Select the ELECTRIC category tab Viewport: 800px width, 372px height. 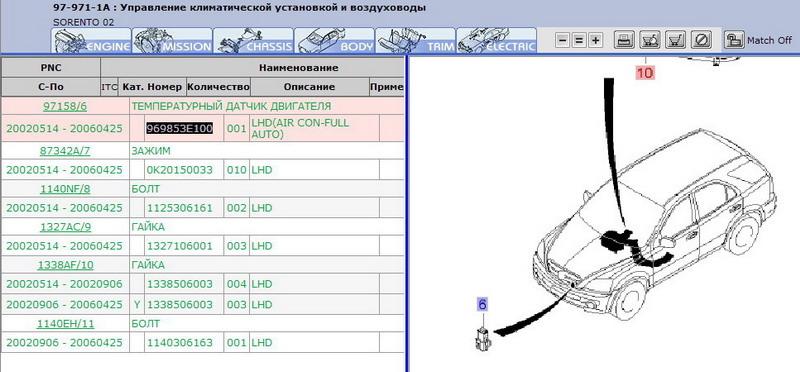pyautogui.click(x=496, y=40)
